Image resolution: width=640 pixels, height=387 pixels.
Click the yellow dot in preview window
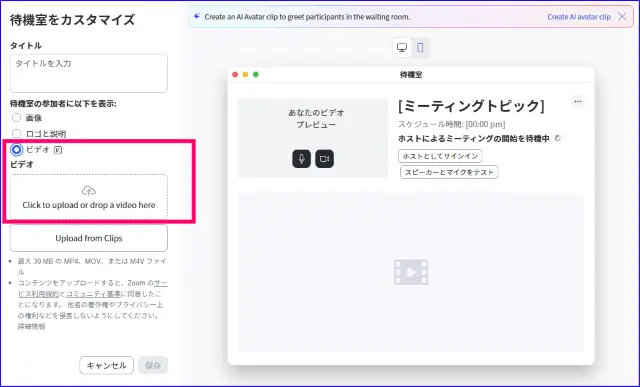[x=245, y=74]
